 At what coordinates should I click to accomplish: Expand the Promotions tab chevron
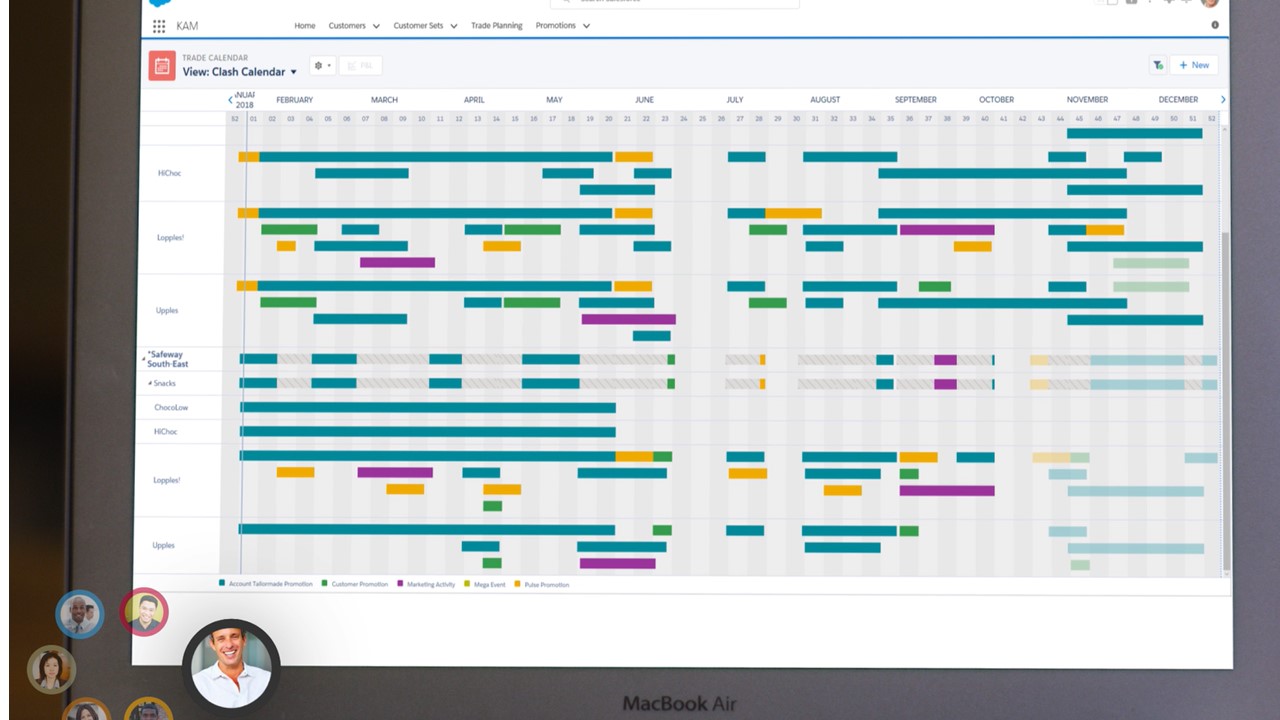(x=586, y=26)
